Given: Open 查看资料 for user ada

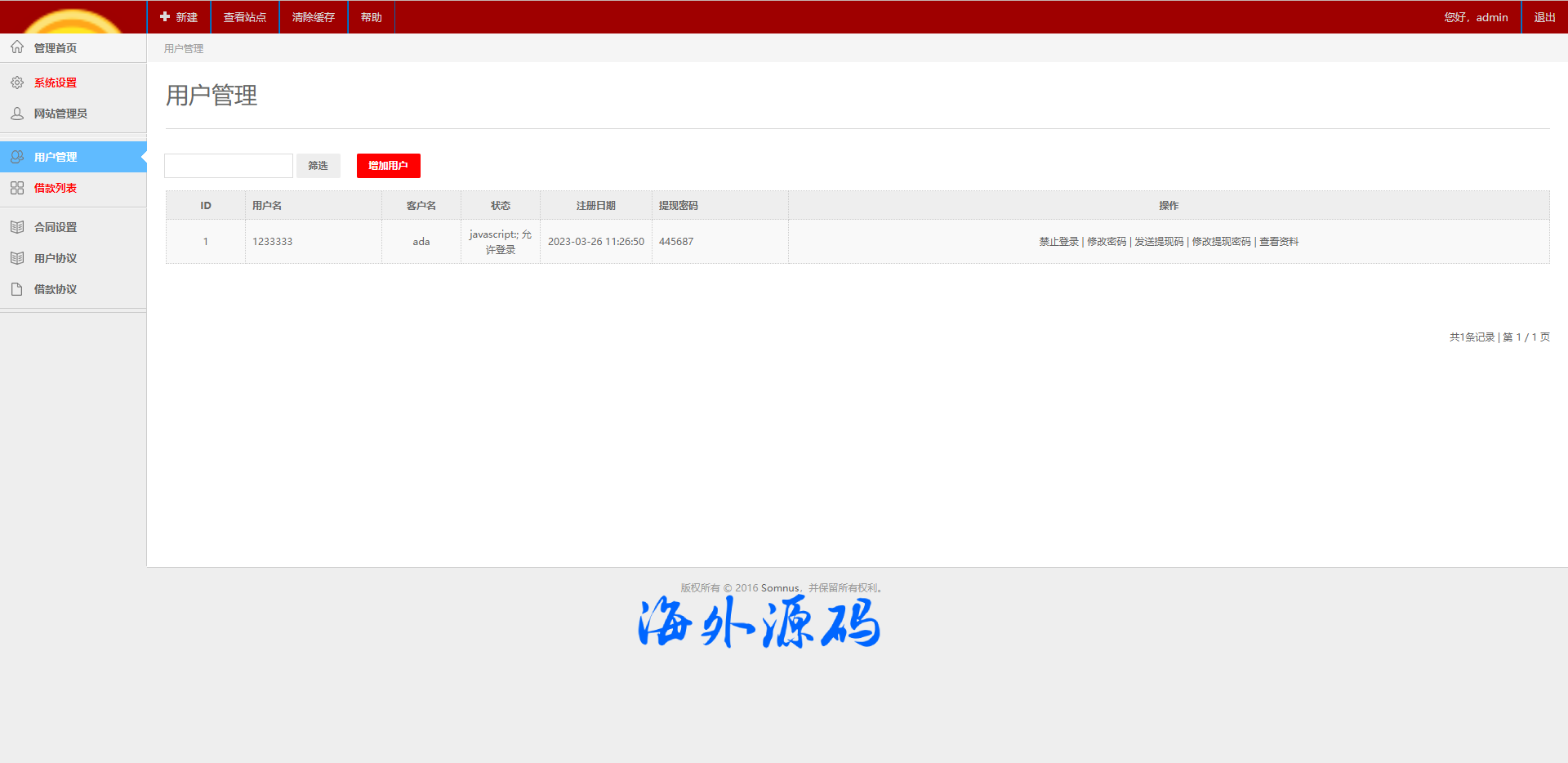Looking at the screenshot, I should tap(1279, 242).
